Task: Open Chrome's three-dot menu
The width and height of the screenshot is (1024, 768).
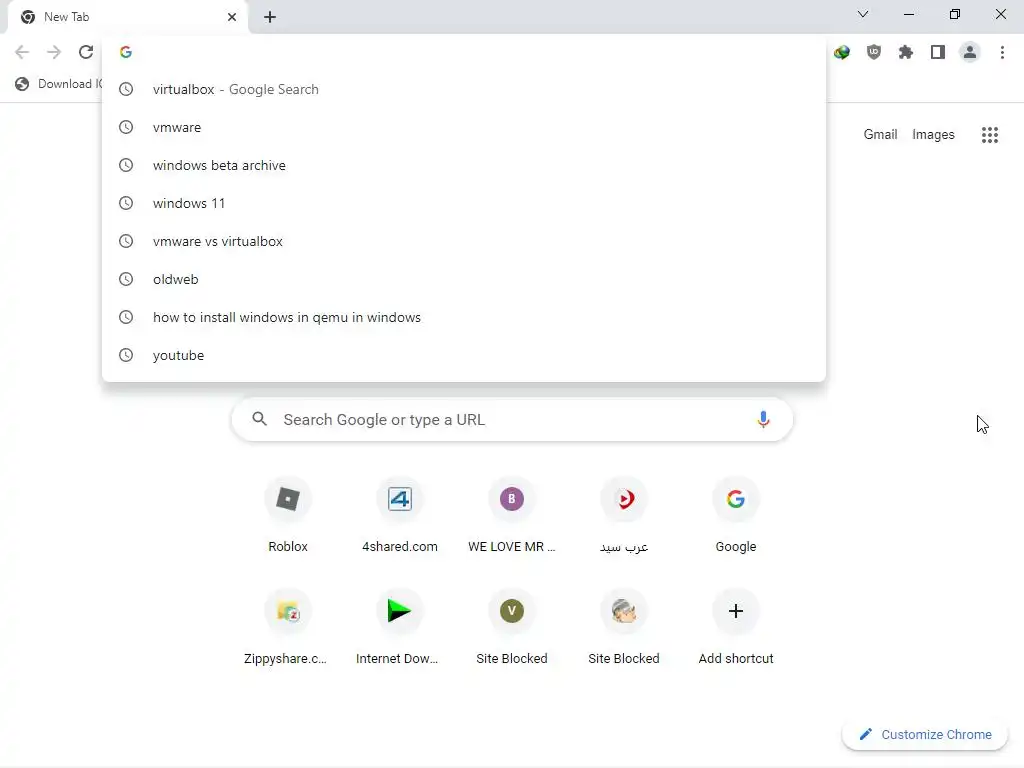Action: click(x=1002, y=52)
